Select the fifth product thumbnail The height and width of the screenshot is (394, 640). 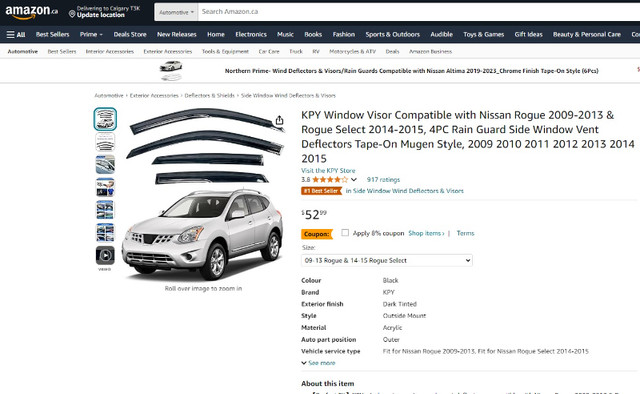tap(105, 210)
